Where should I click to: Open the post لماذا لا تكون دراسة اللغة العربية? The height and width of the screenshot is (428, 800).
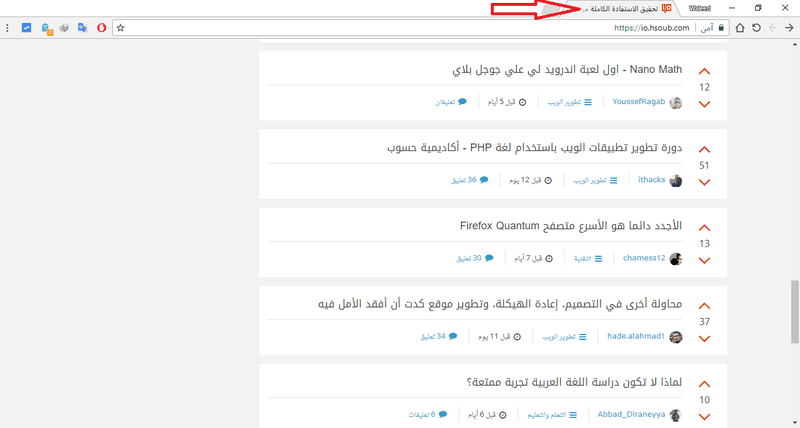coord(574,382)
